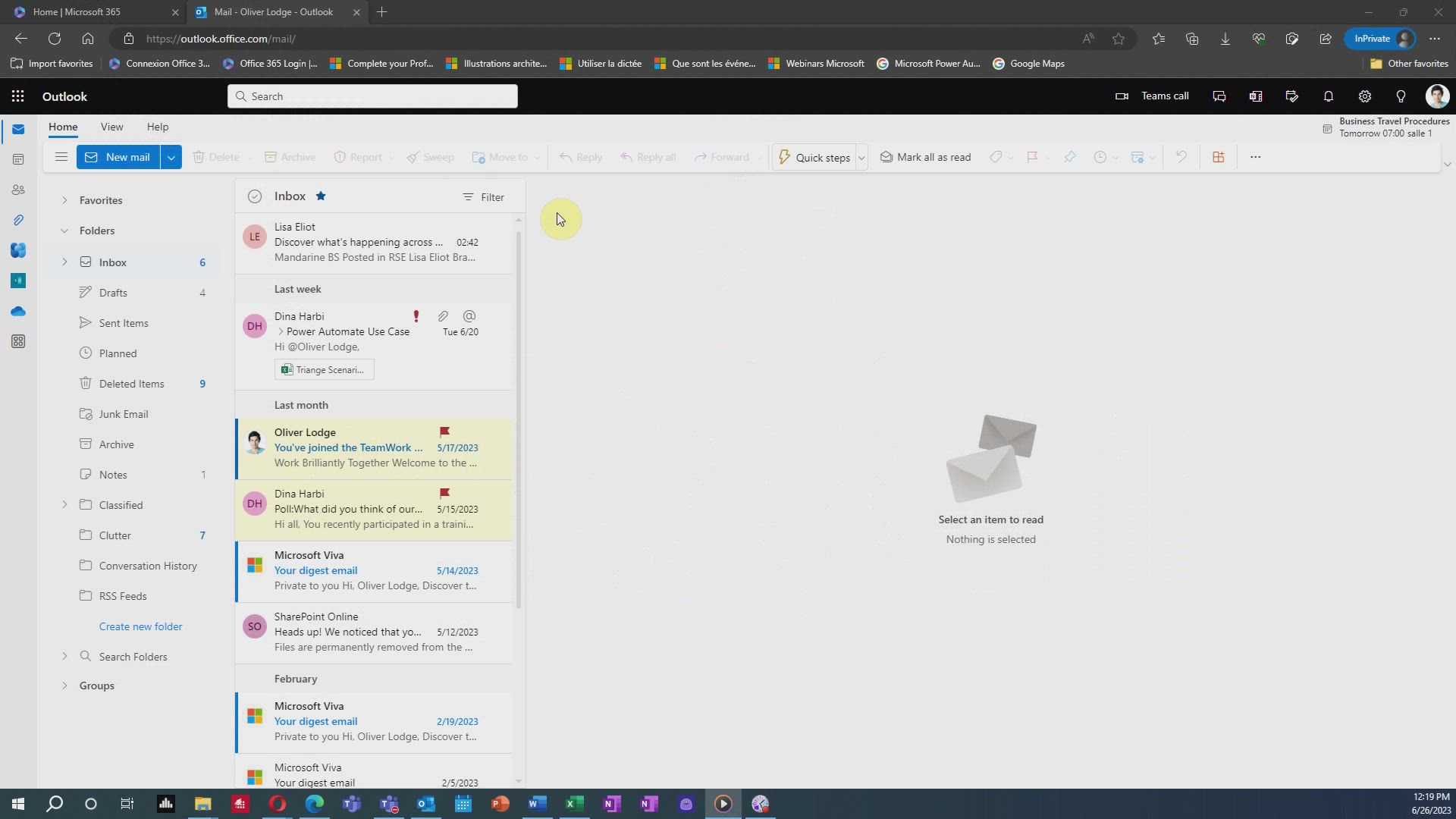Expand the Favorites folder section
Viewport: 1456px width, 819px height.
(x=65, y=199)
